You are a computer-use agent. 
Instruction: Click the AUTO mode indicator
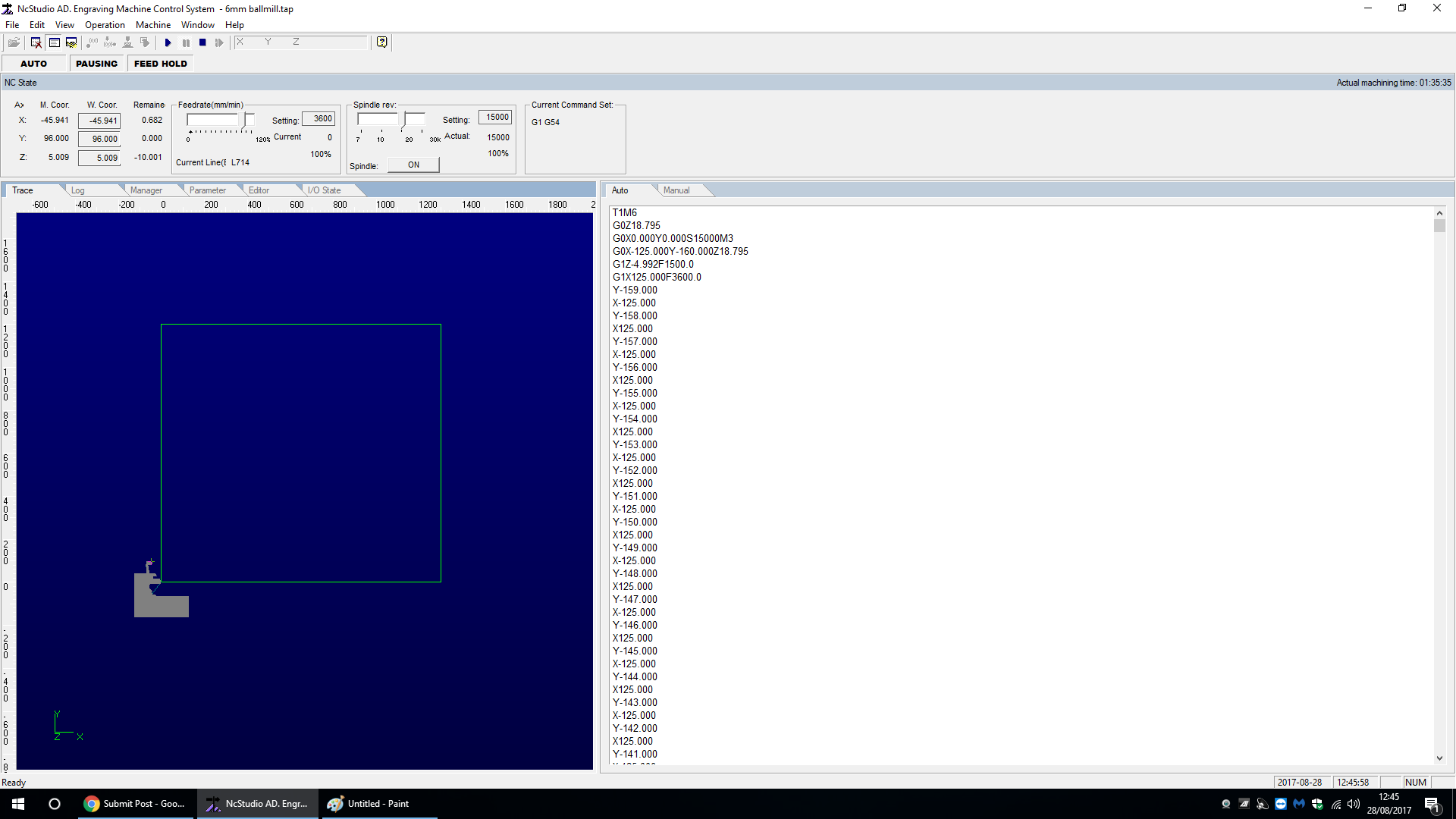[x=33, y=64]
